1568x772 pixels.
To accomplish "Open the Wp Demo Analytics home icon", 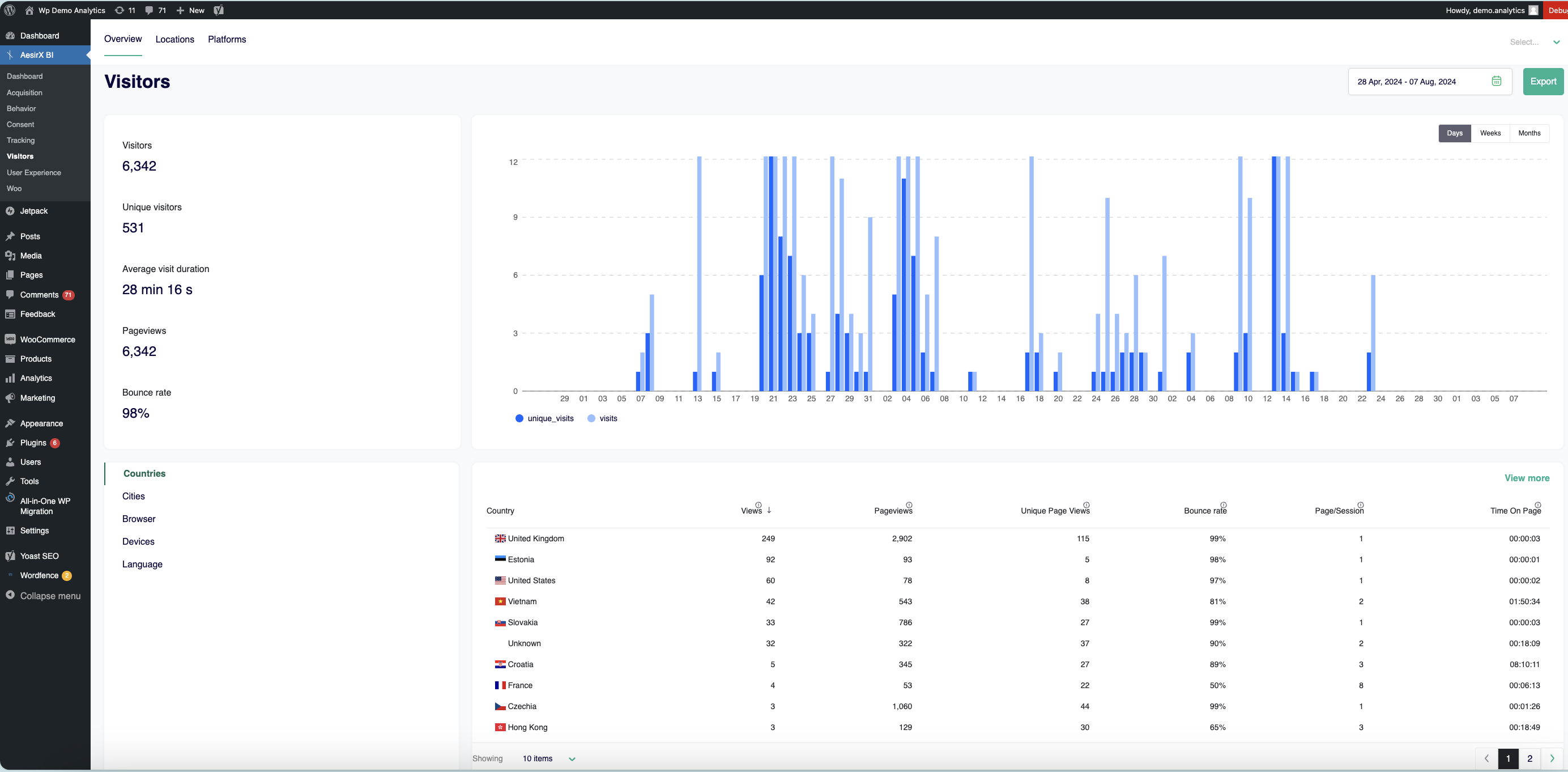I will click(29, 10).
